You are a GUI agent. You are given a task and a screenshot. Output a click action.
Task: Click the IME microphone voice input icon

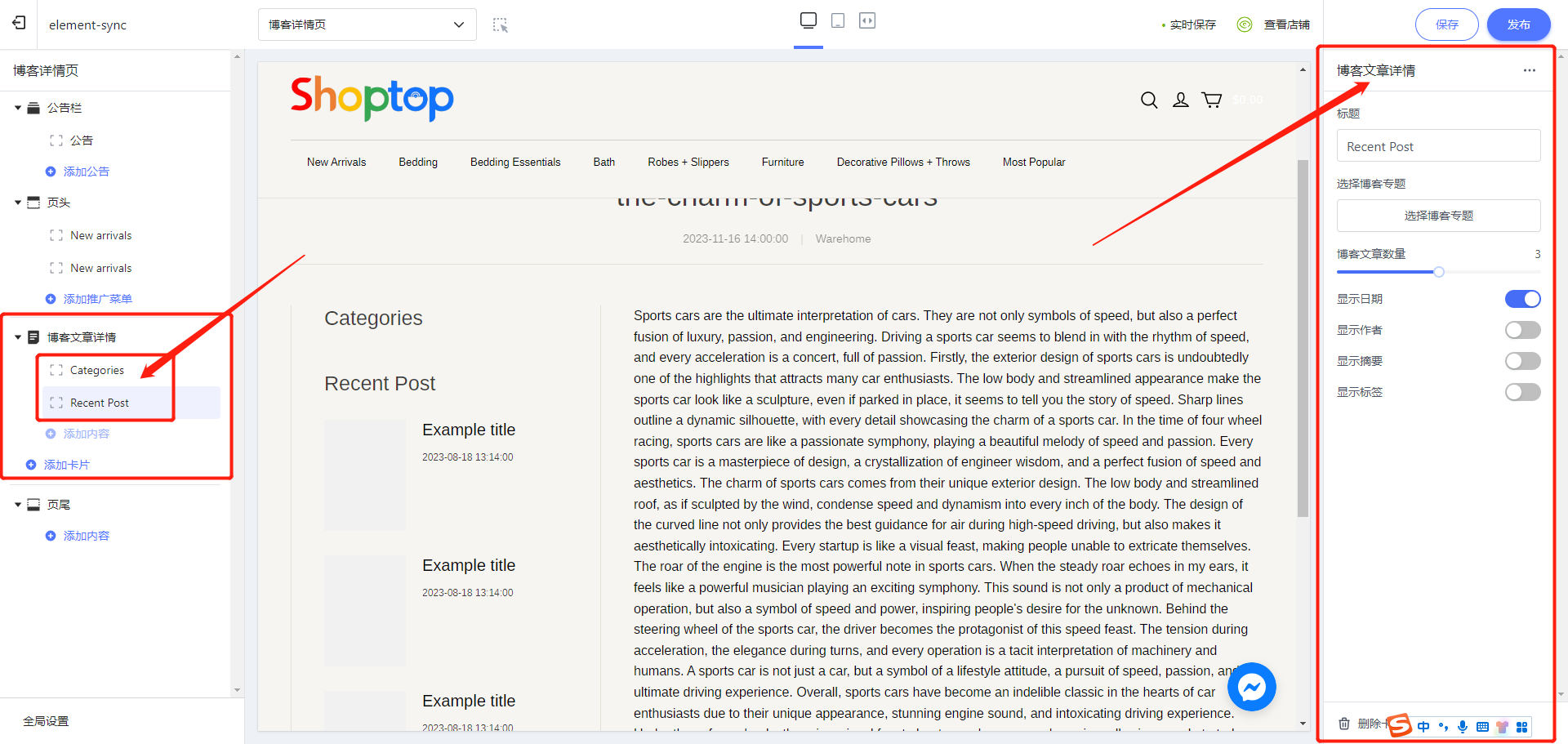tap(1463, 727)
